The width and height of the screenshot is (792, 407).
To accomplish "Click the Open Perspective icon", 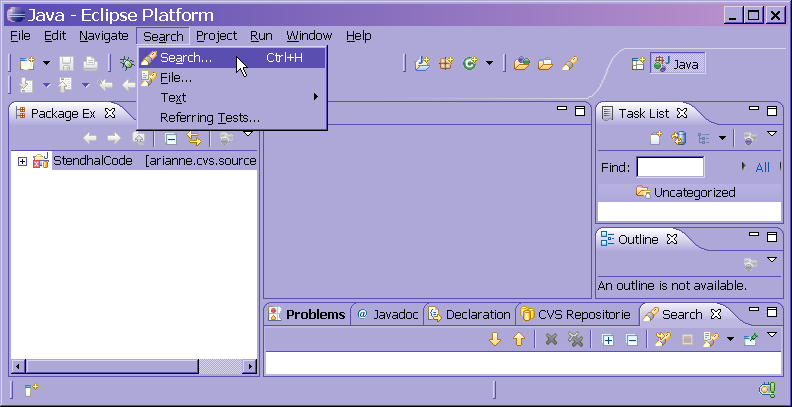I will [x=638, y=64].
